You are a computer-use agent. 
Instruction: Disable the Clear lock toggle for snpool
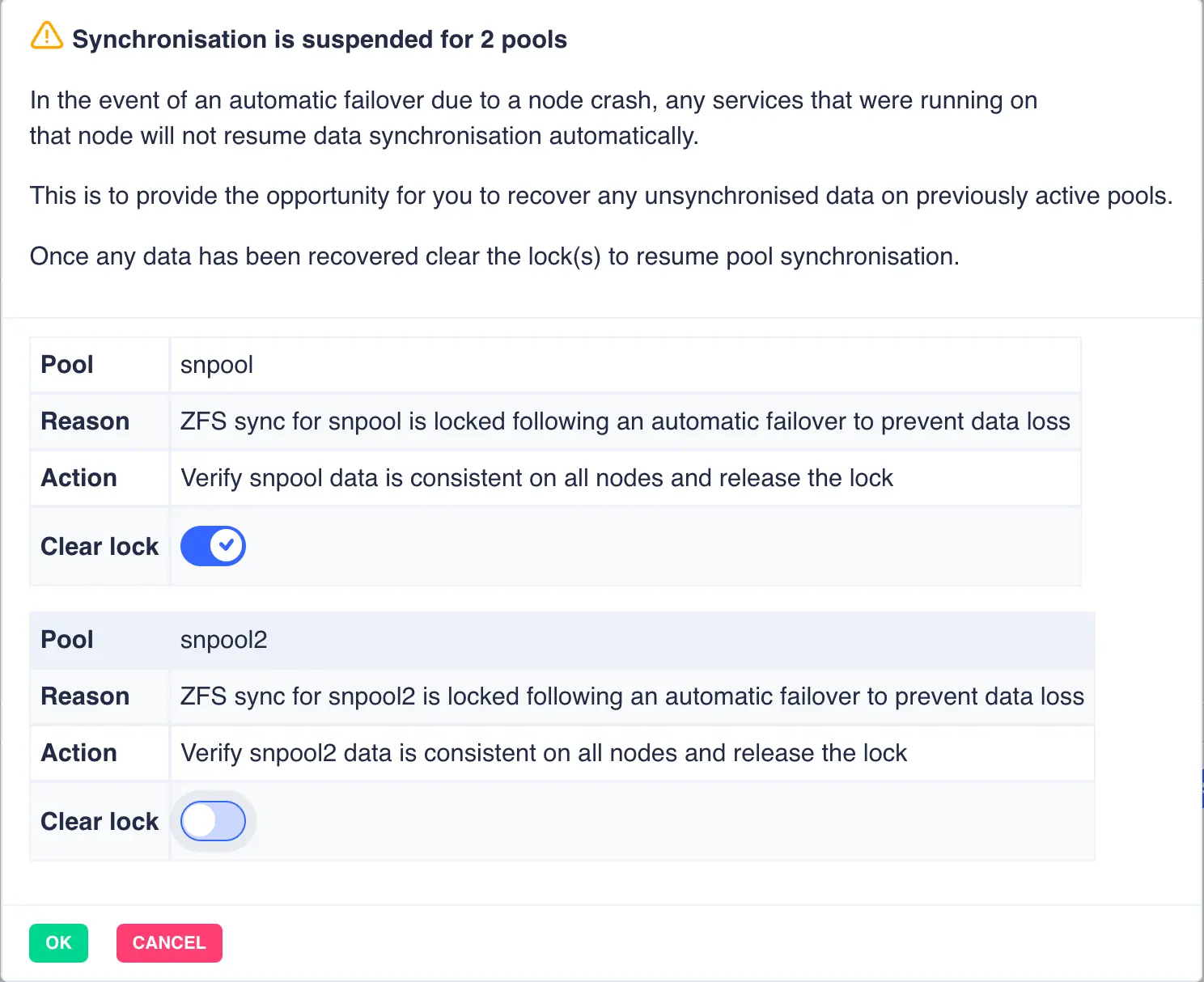click(x=213, y=546)
